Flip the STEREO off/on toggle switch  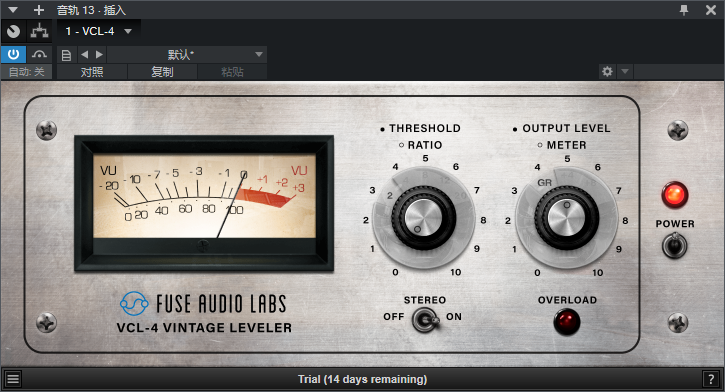click(425, 320)
